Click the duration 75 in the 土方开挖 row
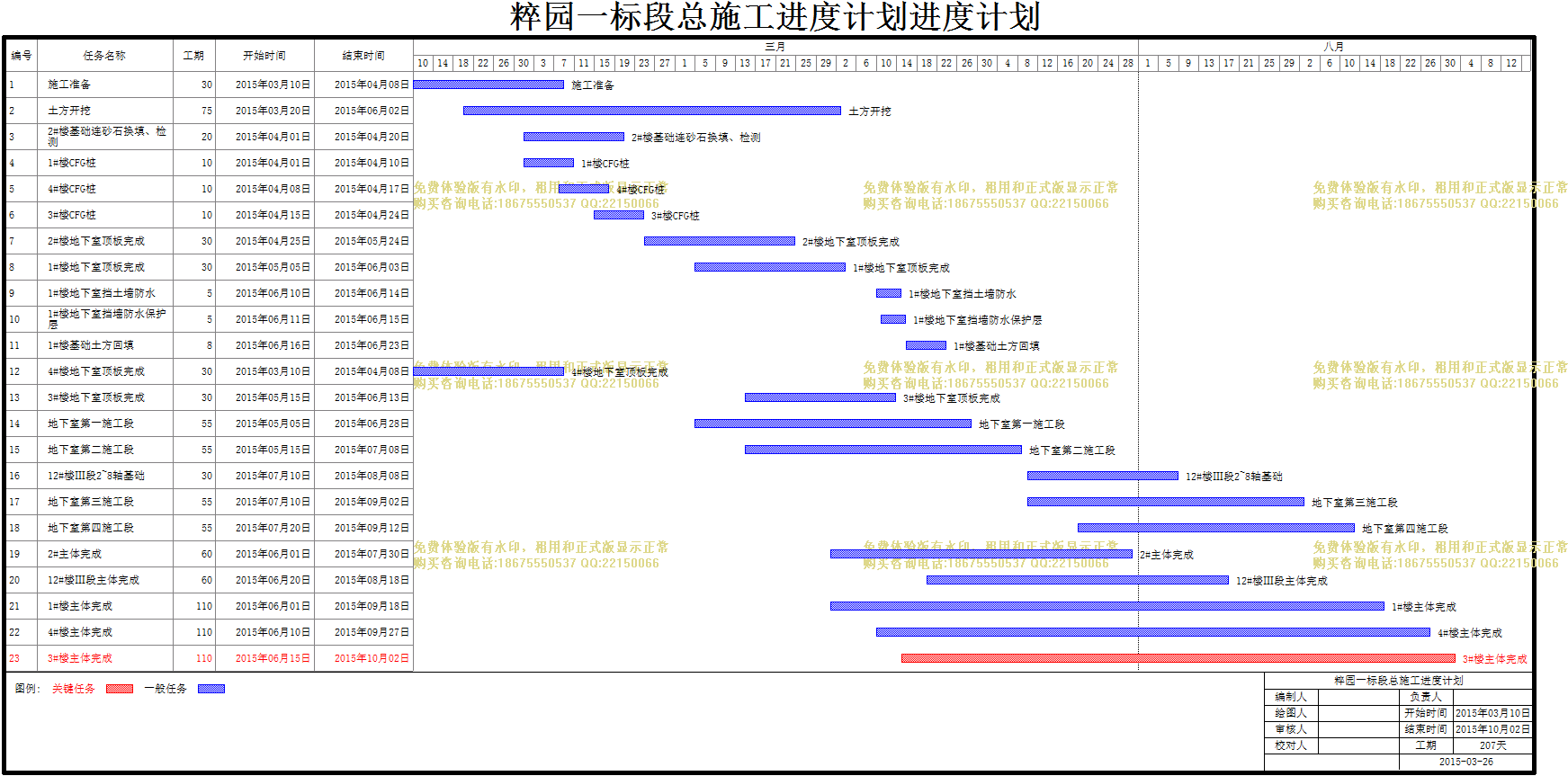Viewport: 1568px width, 776px height. pyautogui.click(x=207, y=111)
